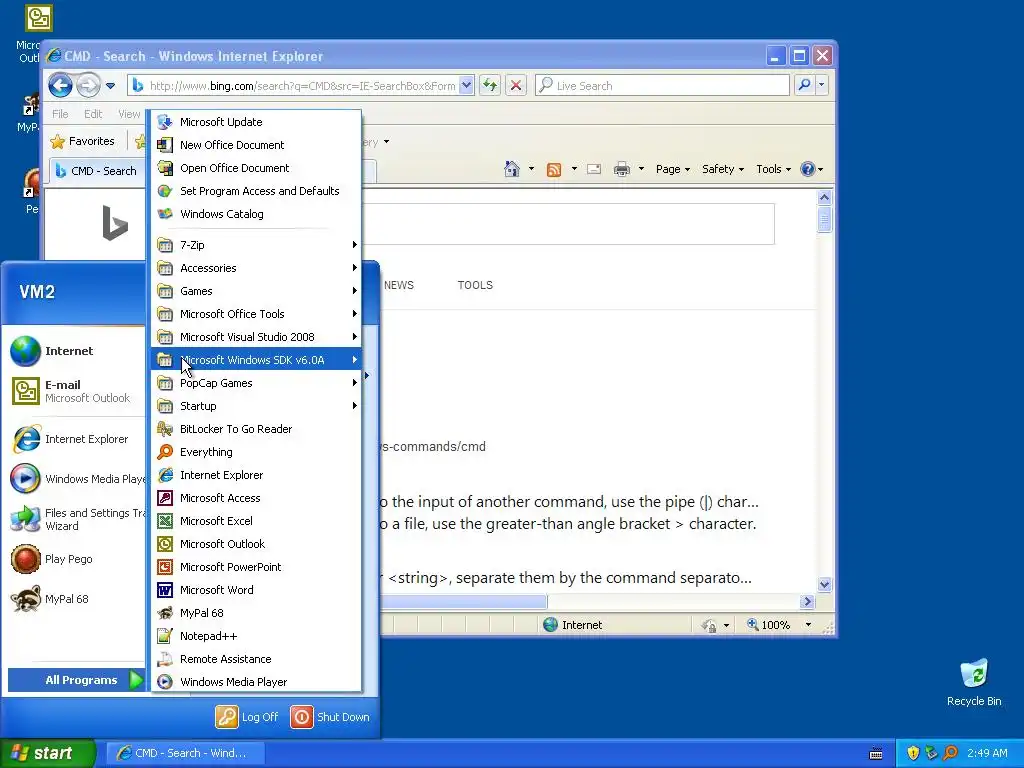Open the Tools menu in command bar
Viewport: 1024px width, 768px height.
coord(773,169)
